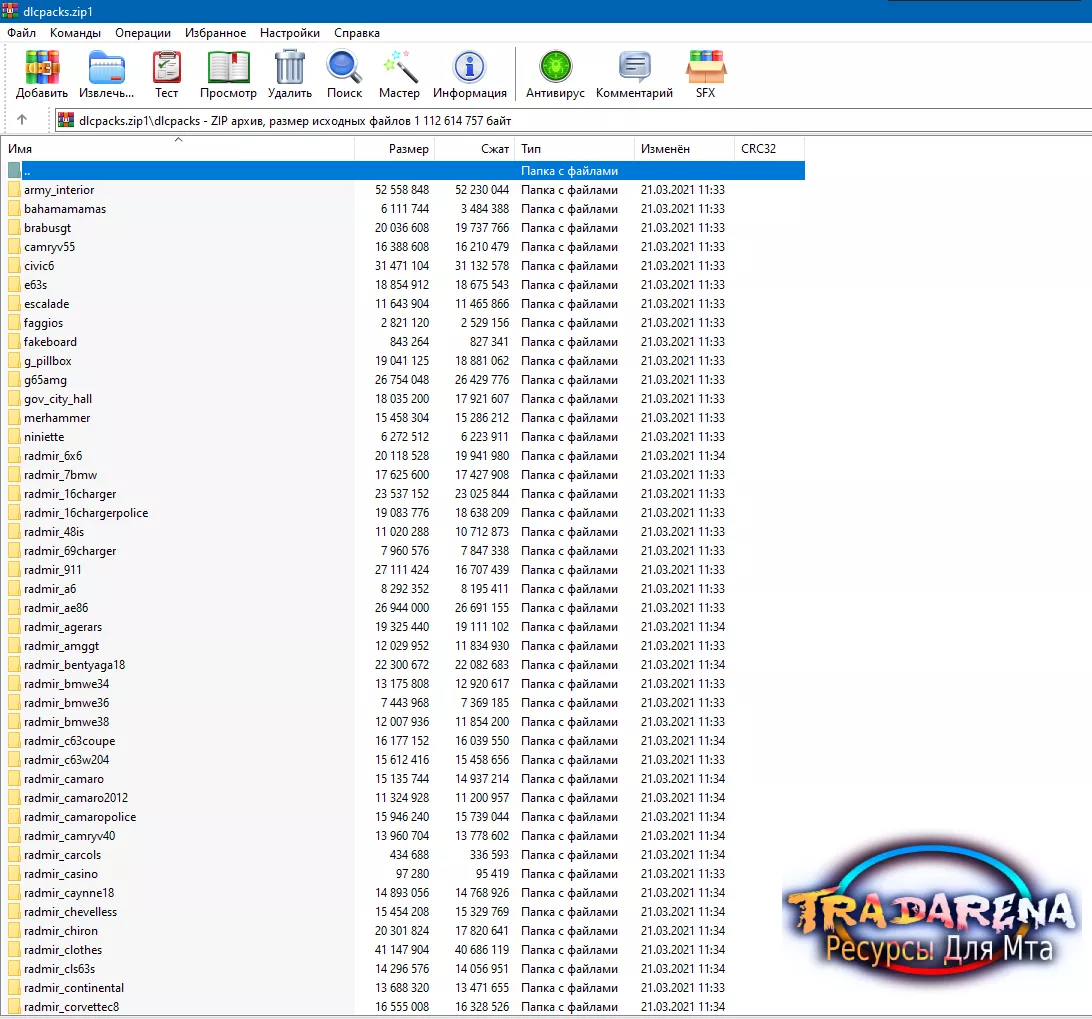Open the Комментарий comment icon
The image size is (1092, 1019).
pos(634,68)
